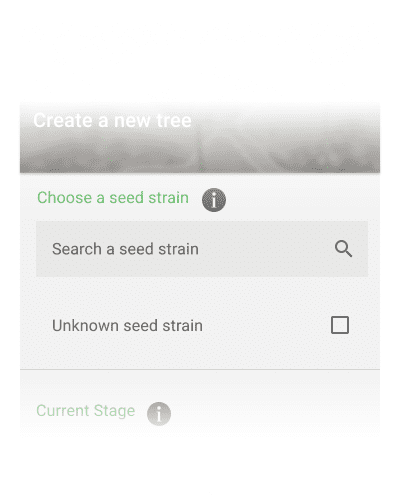Image resolution: width=400 pixels, height=501 pixels.
Task: Show seed strain help via the info icon
Action: [x=214, y=200]
